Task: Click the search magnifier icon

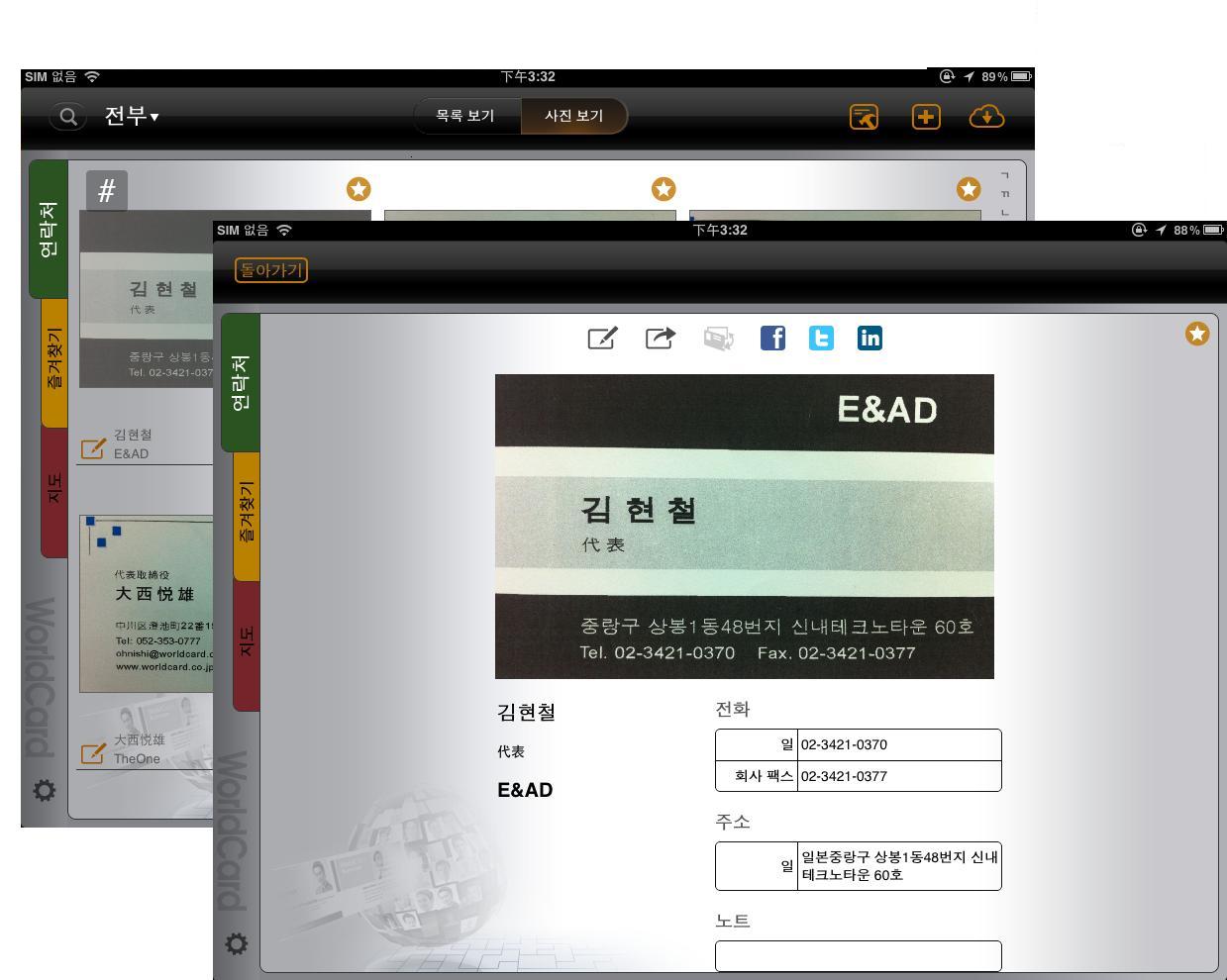Action: pos(67,117)
